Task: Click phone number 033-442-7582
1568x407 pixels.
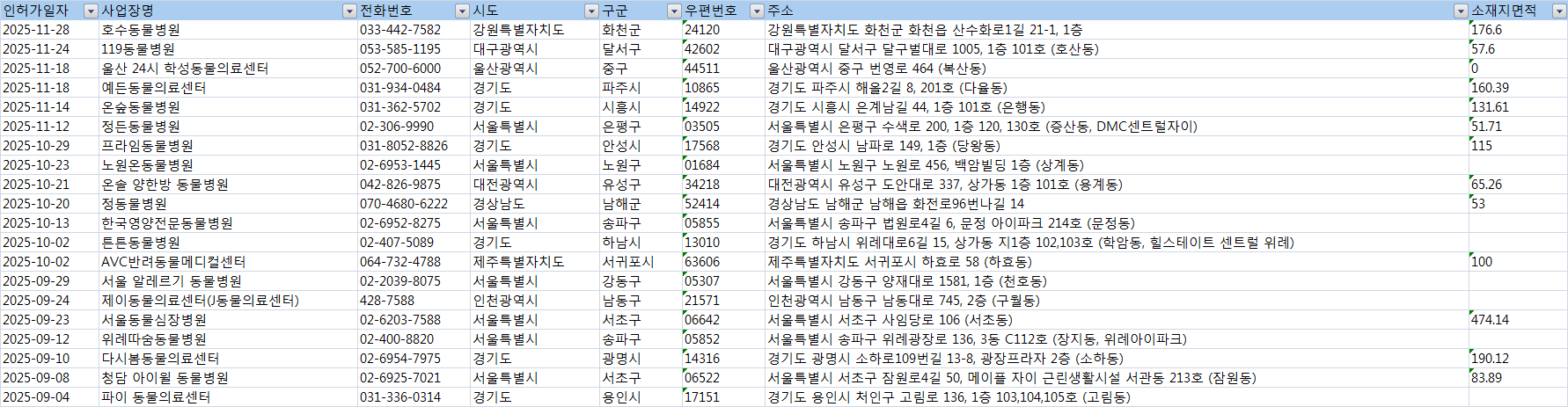Action: click(x=414, y=30)
